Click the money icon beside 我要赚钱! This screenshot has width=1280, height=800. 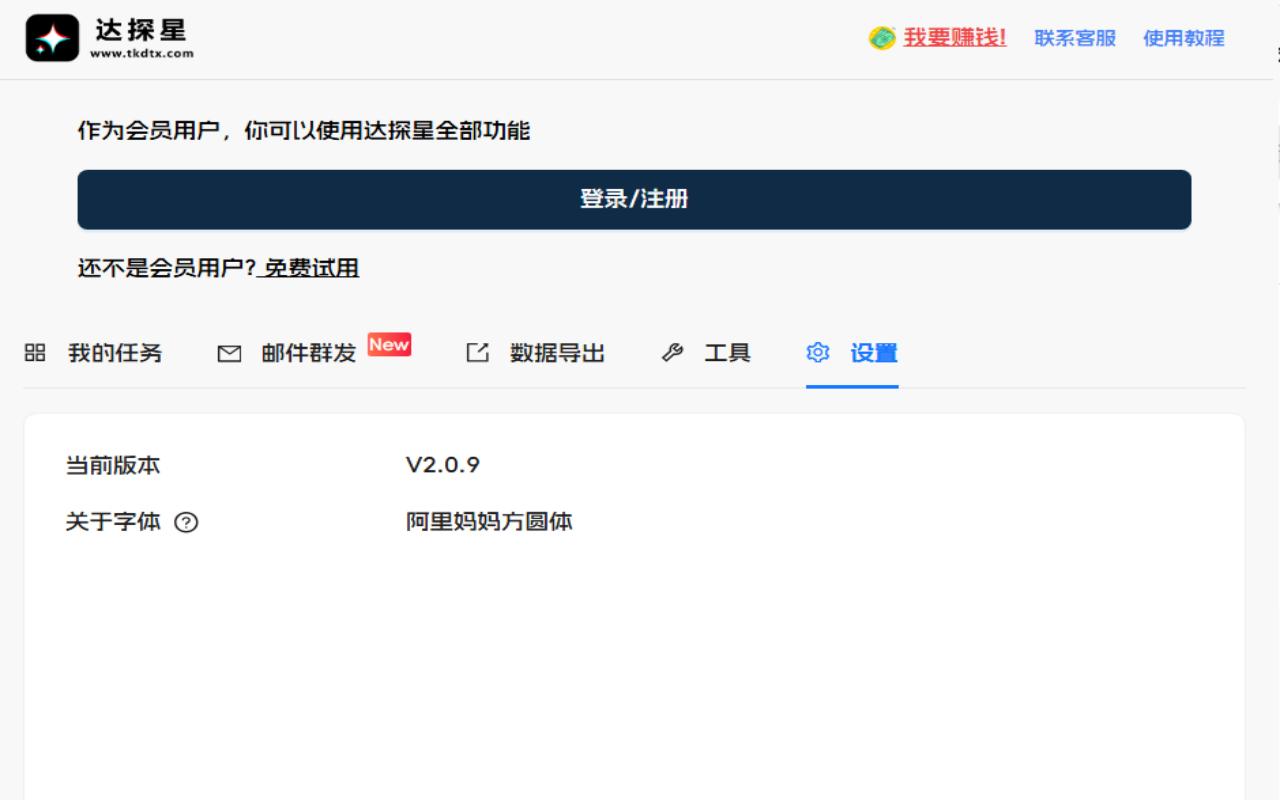[x=880, y=39]
